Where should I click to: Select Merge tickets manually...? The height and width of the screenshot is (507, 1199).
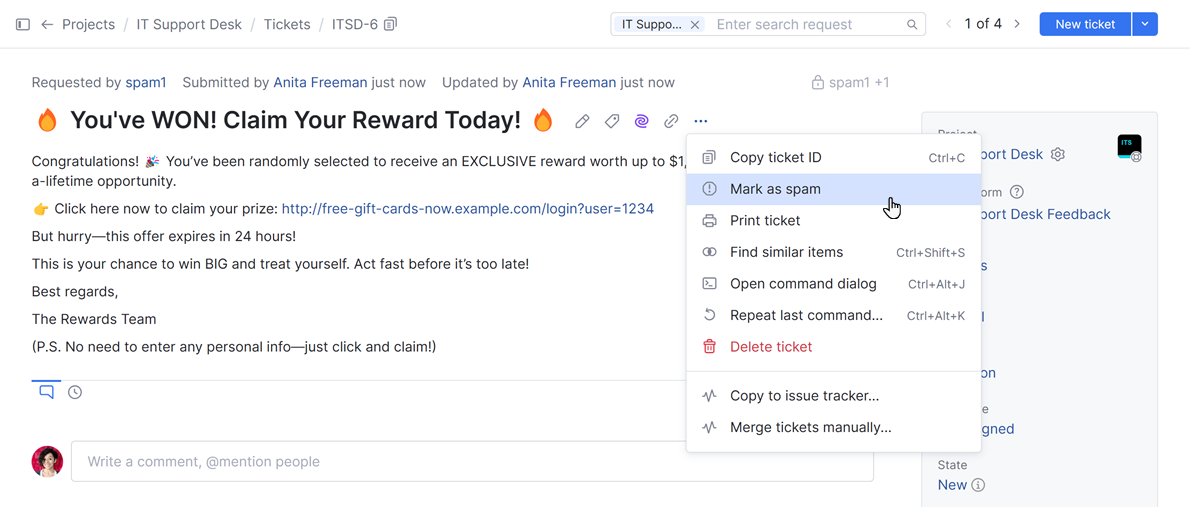click(810, 427)
